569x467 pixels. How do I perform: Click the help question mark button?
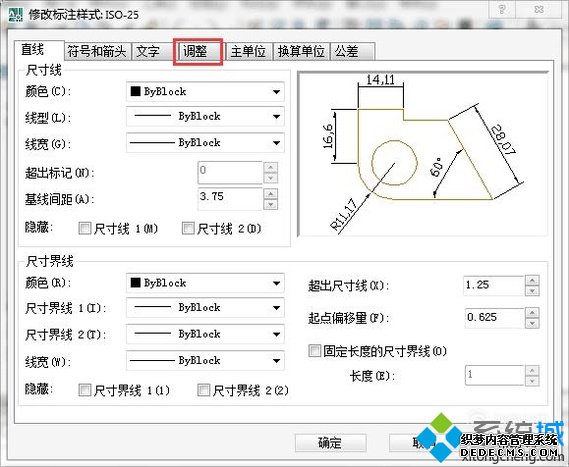pyautogui.click(x=503, y=9)
